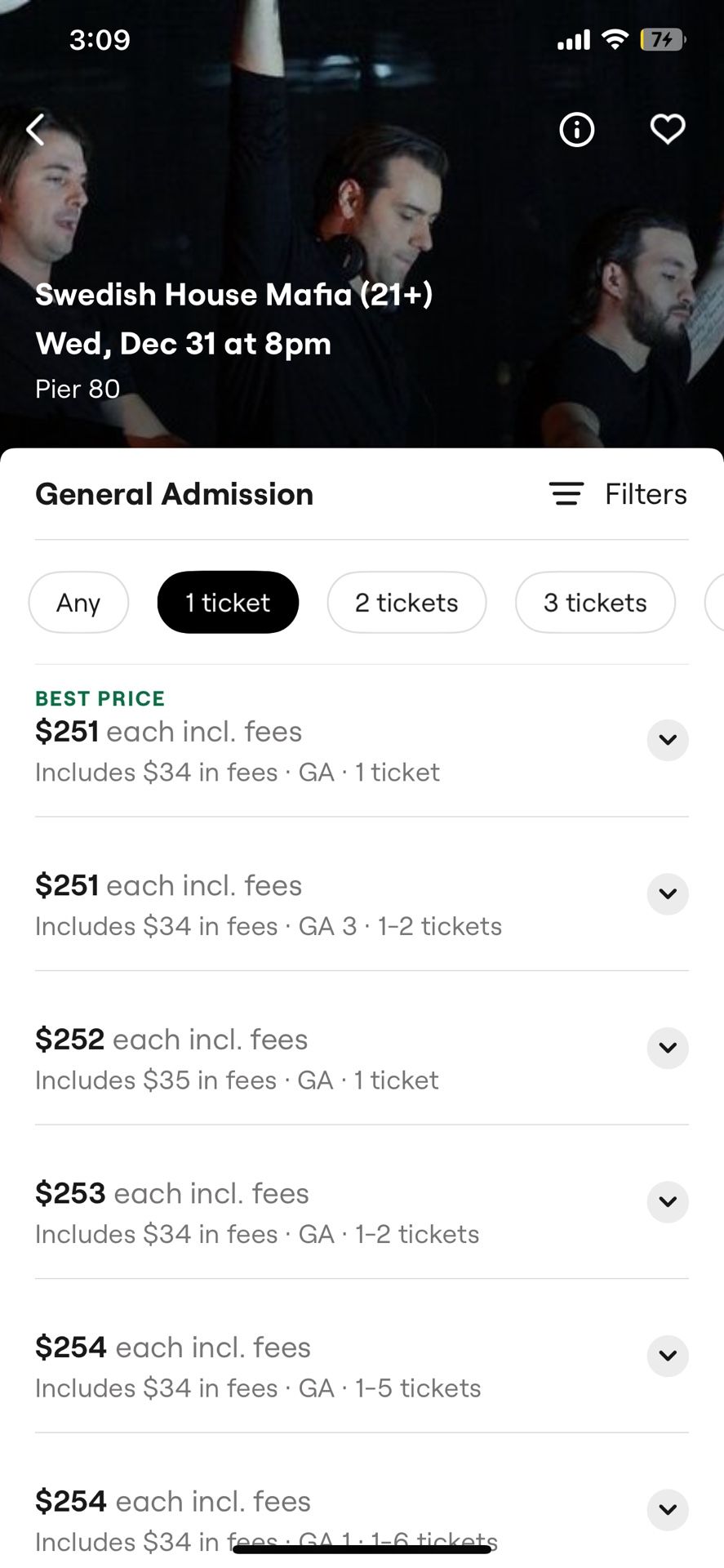Choose the 2 tickets chip
724x1568 pixels.
click(406, 603)
